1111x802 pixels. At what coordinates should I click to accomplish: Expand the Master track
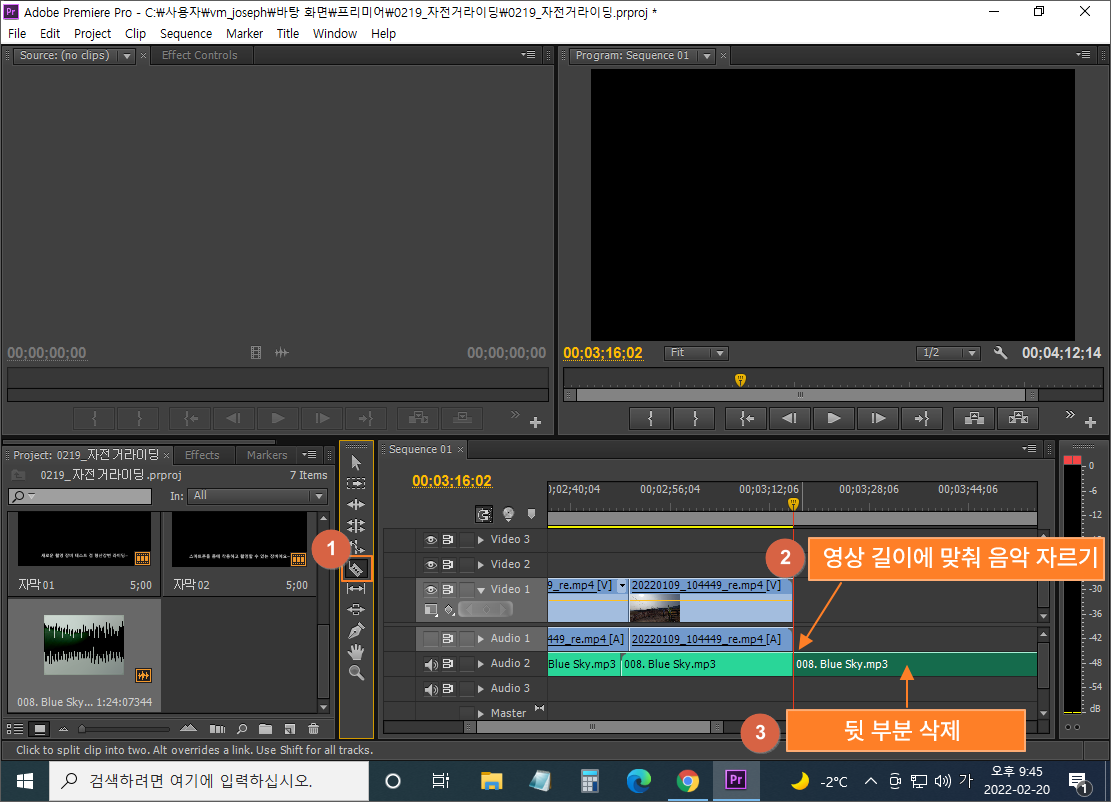(x=481, y=713)
